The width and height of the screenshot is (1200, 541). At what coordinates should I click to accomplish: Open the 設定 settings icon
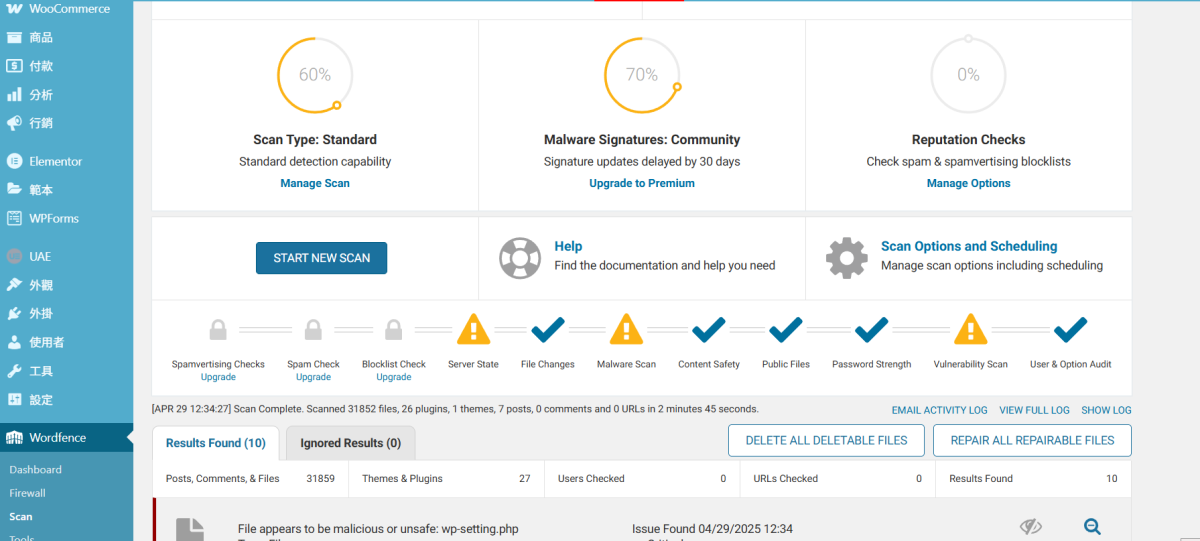tap(14, 399)
